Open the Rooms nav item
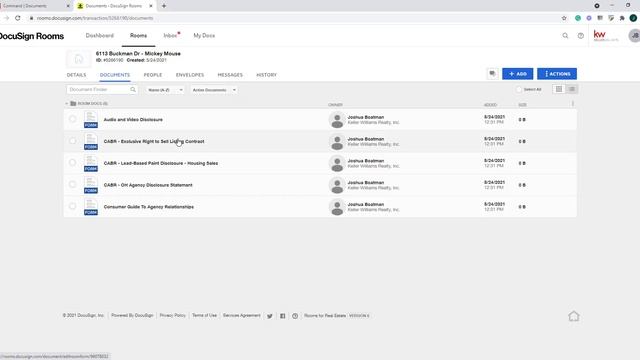 (138, 36)
